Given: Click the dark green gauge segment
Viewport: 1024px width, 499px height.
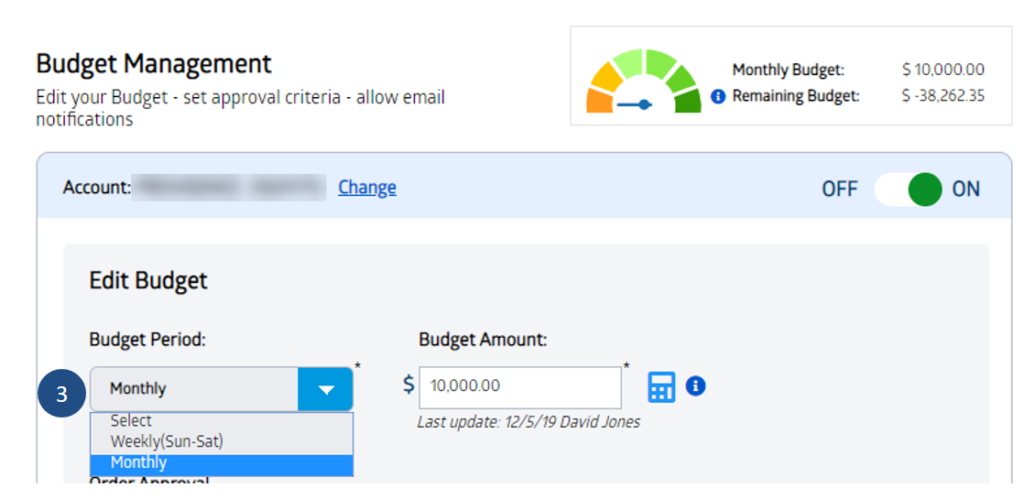Looking at the screenshot, I should (x=688, y=102).
